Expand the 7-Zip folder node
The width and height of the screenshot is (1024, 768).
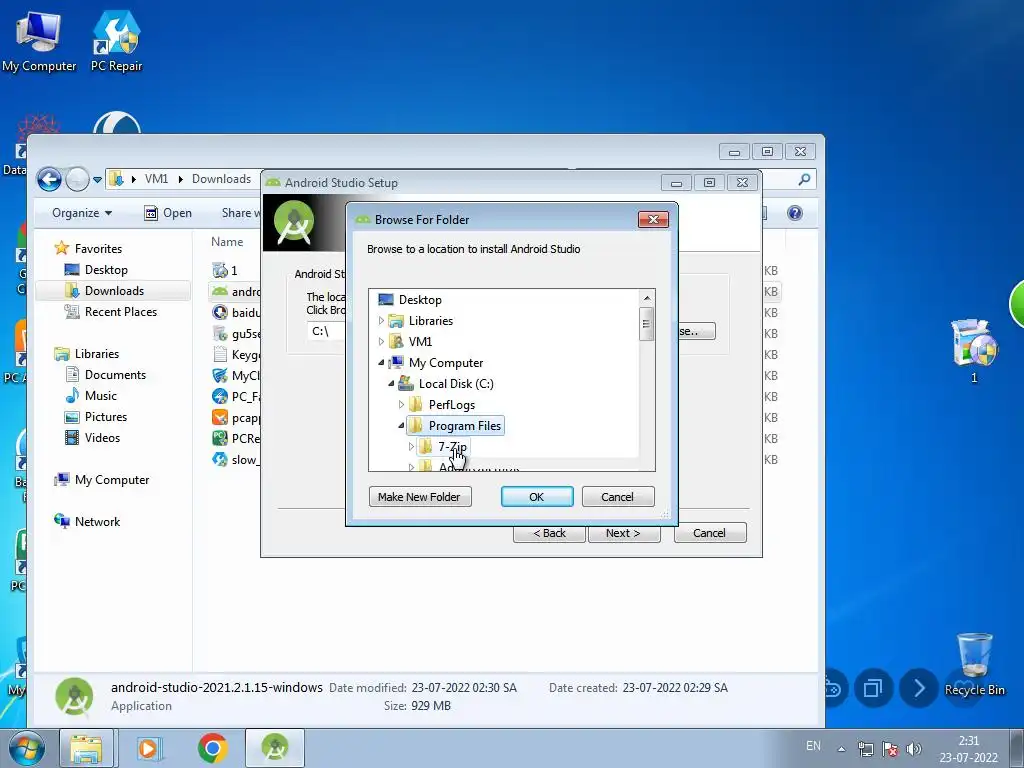coord(411,446)
